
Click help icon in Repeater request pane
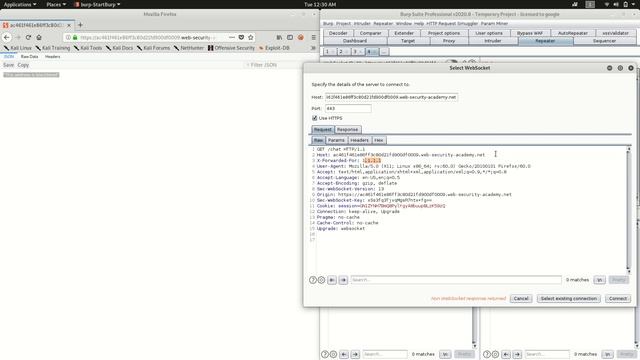(x=324, y=354)
